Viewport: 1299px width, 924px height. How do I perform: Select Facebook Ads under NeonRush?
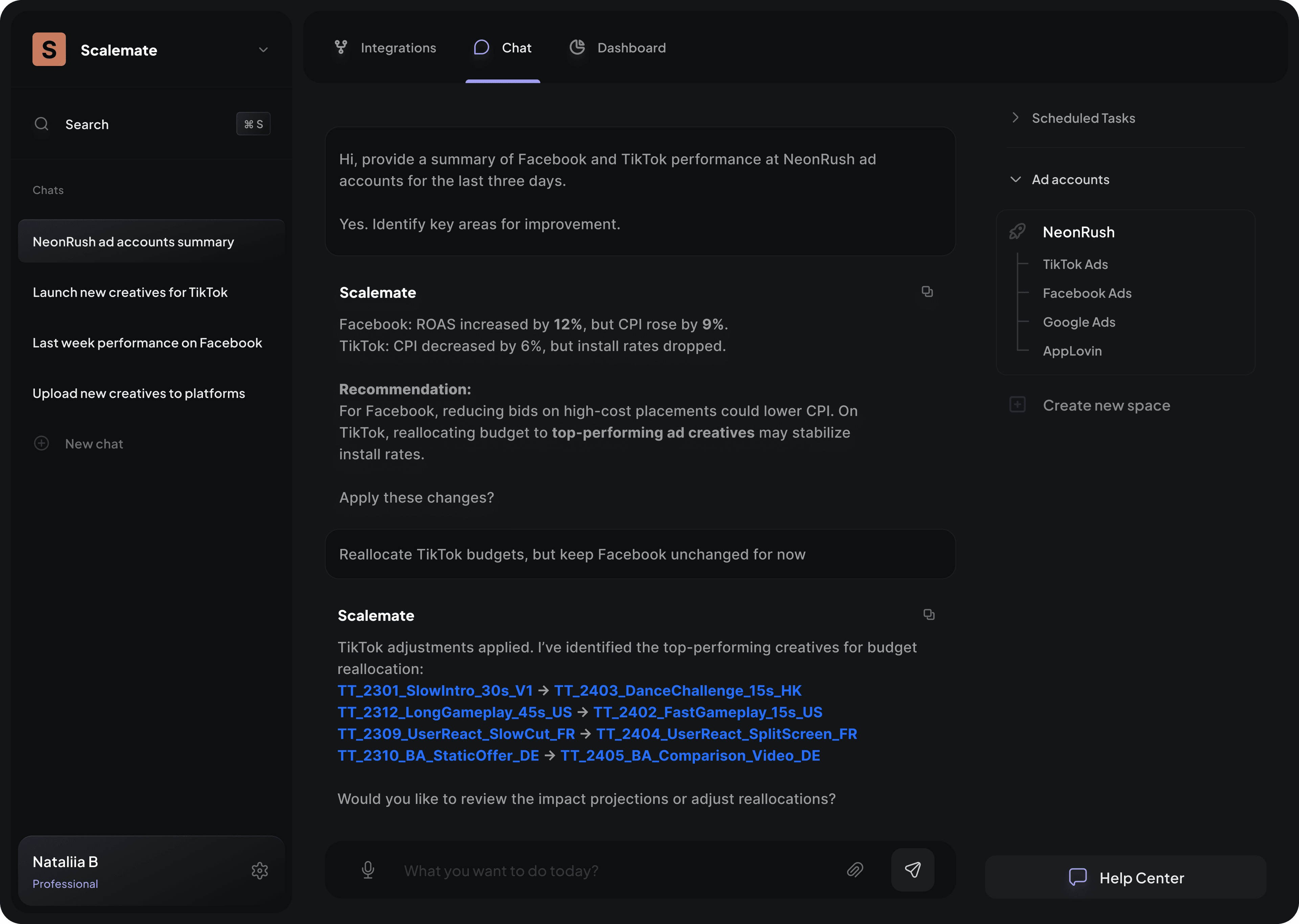(x=1087, y=293)
